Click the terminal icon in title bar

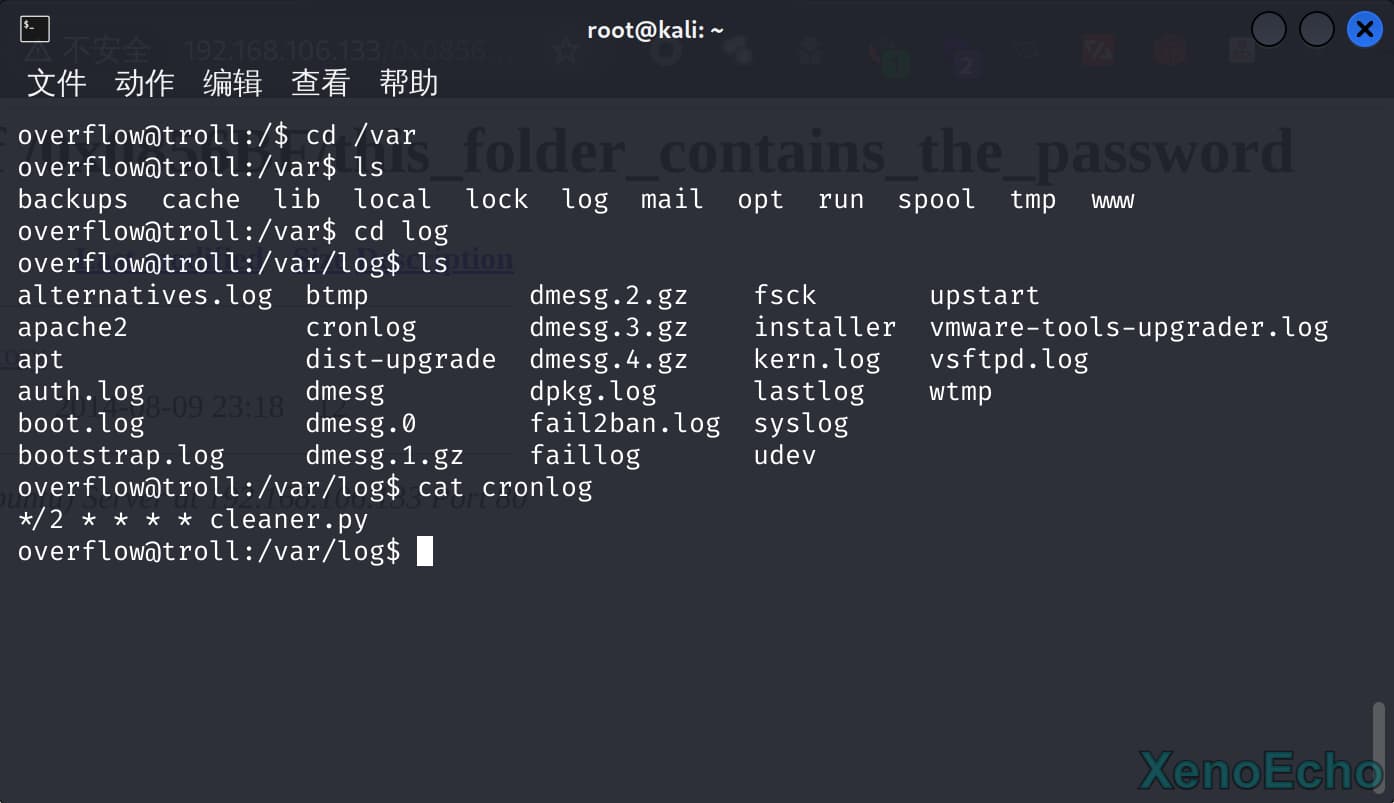pyautogui.click(x=35, y=30)
